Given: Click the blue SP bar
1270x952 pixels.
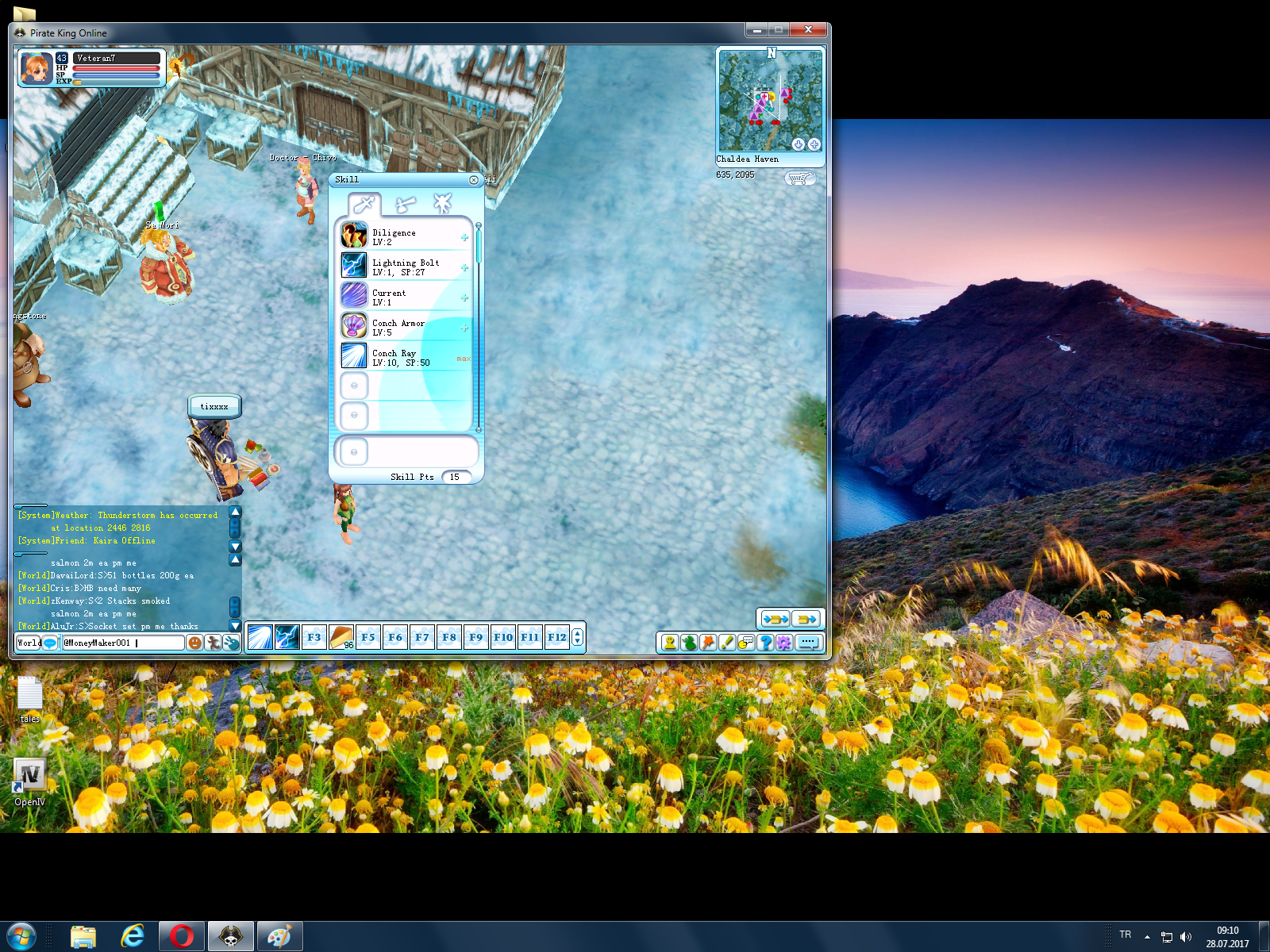Looking at the screenshot, I should point(117,75).
